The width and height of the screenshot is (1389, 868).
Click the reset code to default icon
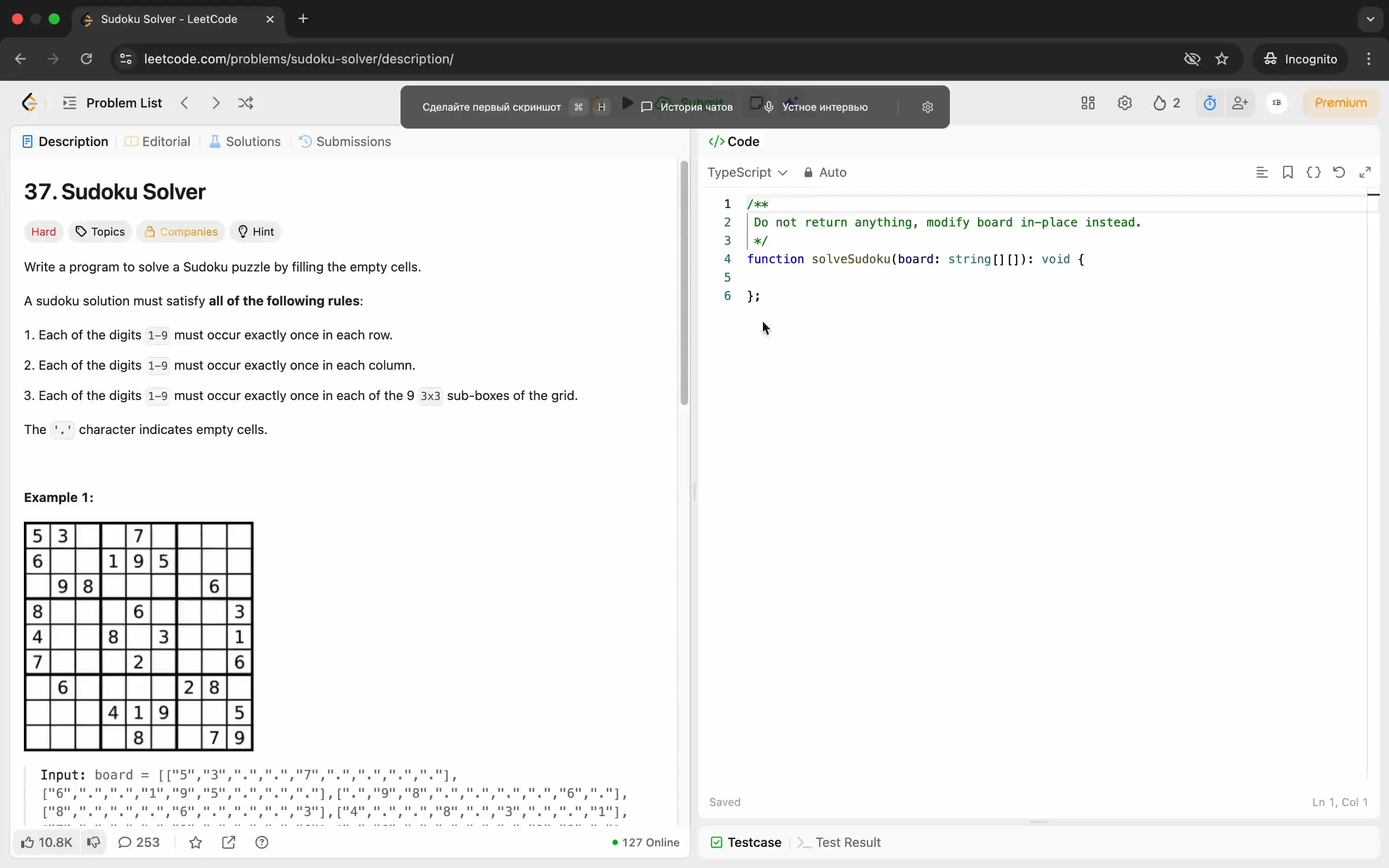(1339, 172)
